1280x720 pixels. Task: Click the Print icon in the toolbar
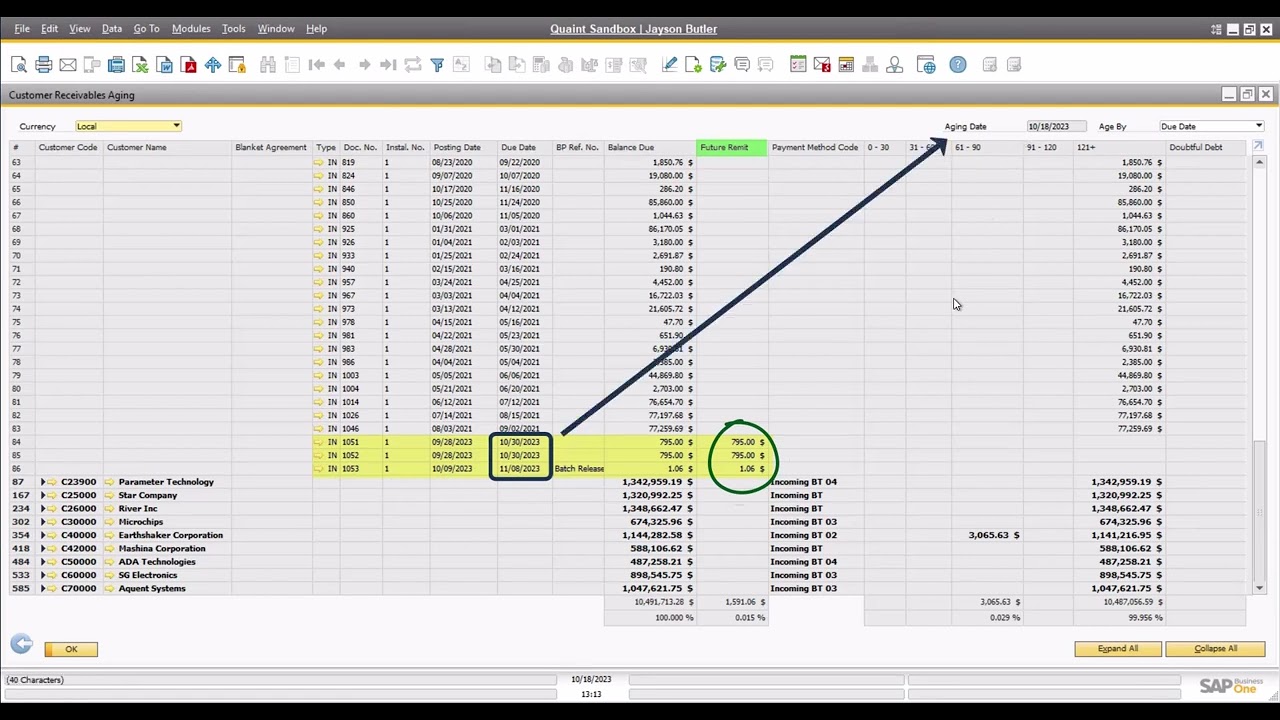pos(43,65)
